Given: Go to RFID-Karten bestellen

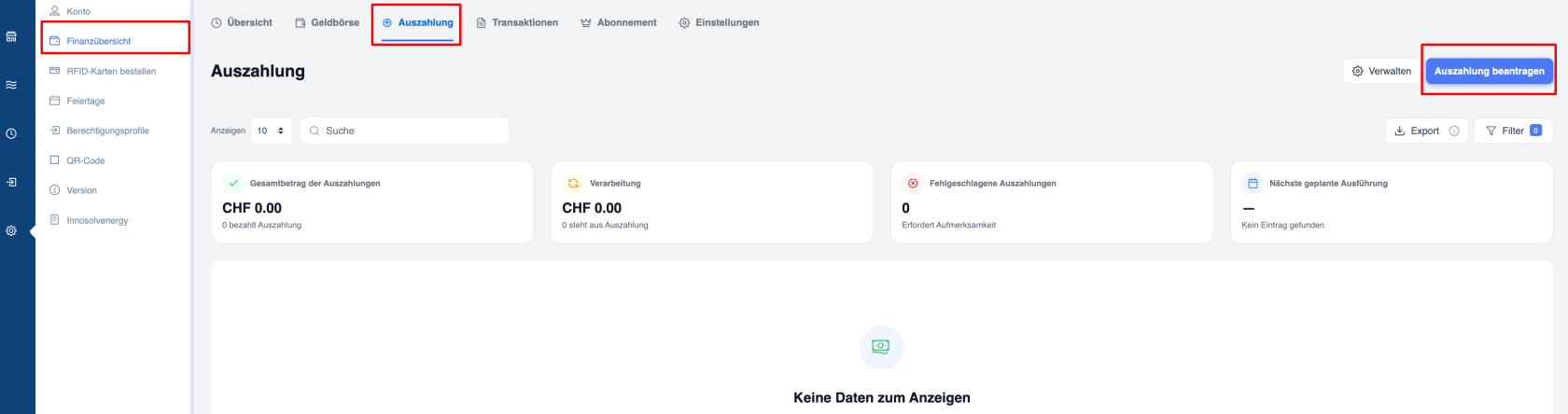Looking at the screenshot, I should tap(113, 71).
